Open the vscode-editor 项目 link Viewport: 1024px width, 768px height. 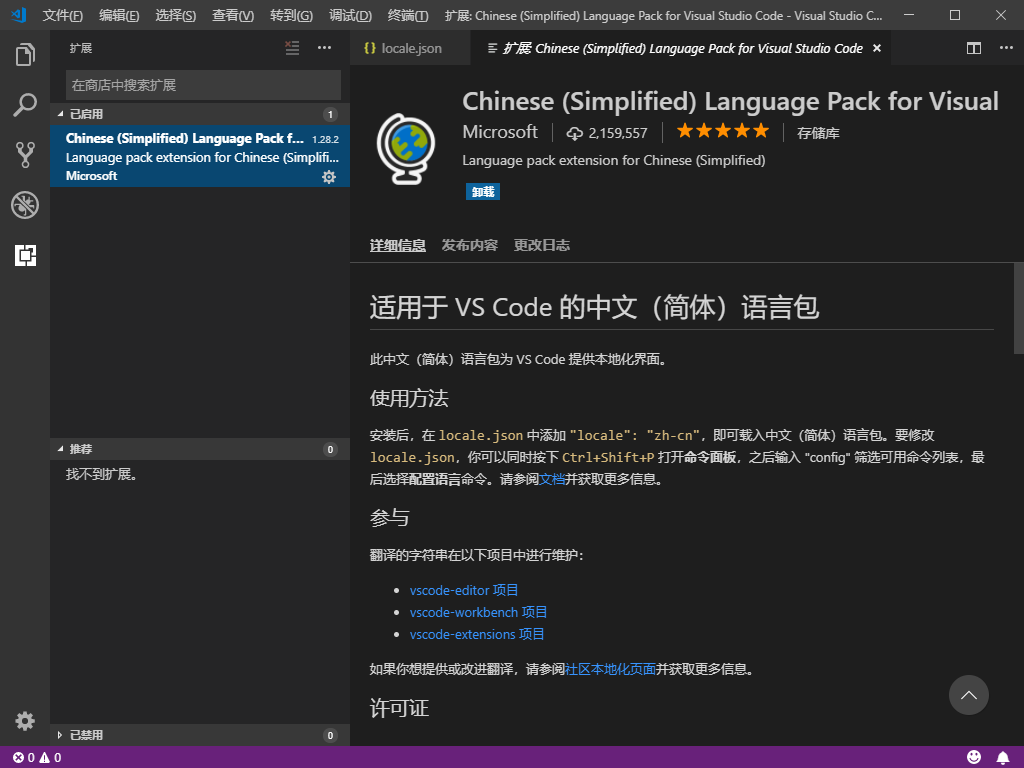(x=464, y=590)
